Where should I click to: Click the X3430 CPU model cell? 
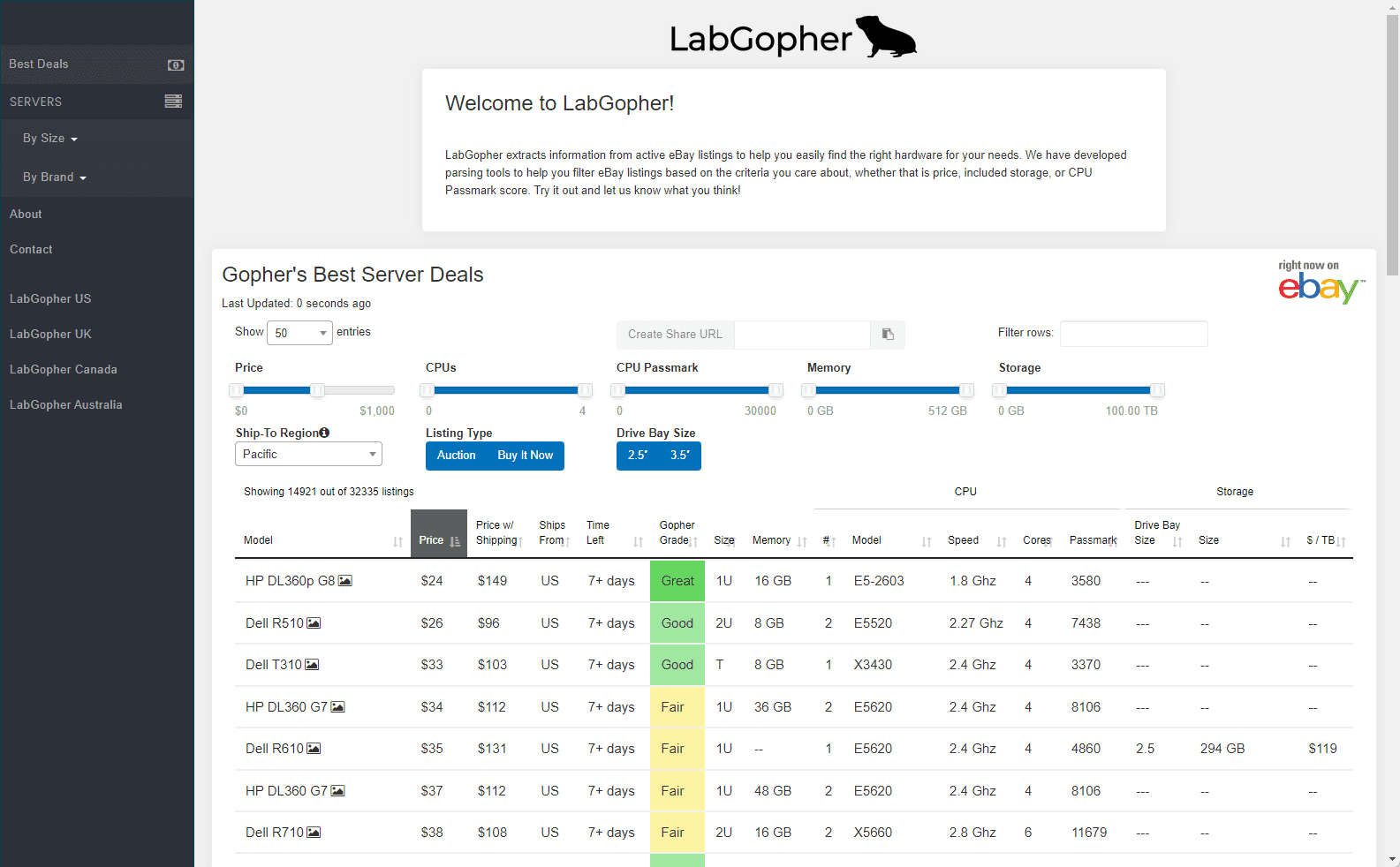pyautogui.click(x=873, y=665)
